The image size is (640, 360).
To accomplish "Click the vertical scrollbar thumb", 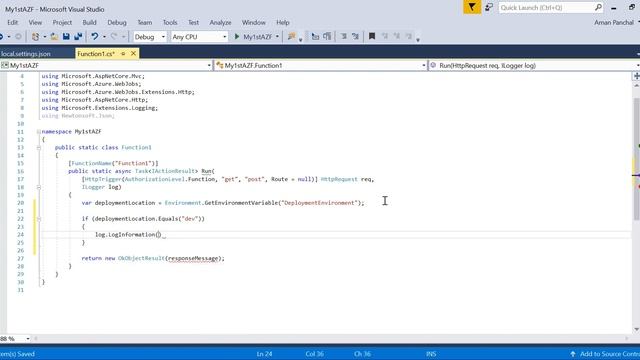I will coord(636,159).
